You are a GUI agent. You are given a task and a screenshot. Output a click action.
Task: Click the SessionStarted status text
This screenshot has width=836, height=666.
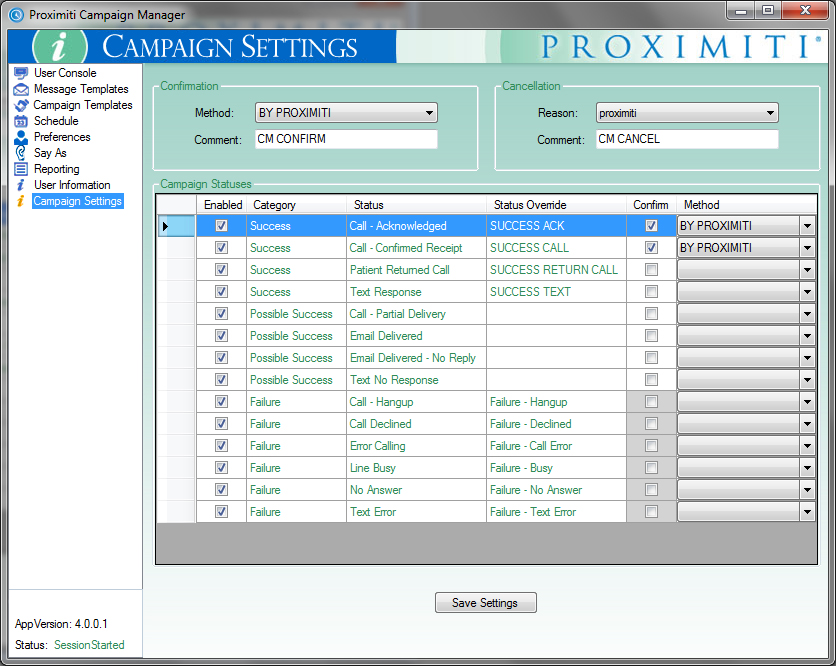(x=89, y=645)
